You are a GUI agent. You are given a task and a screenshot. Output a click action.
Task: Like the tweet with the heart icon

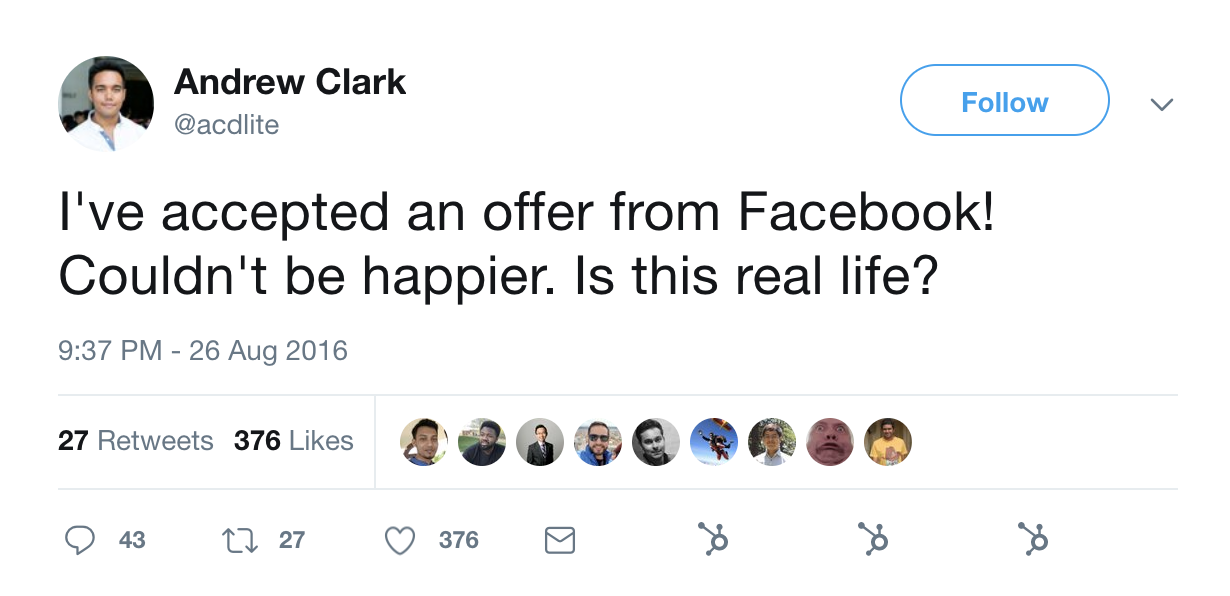point(400,541)
